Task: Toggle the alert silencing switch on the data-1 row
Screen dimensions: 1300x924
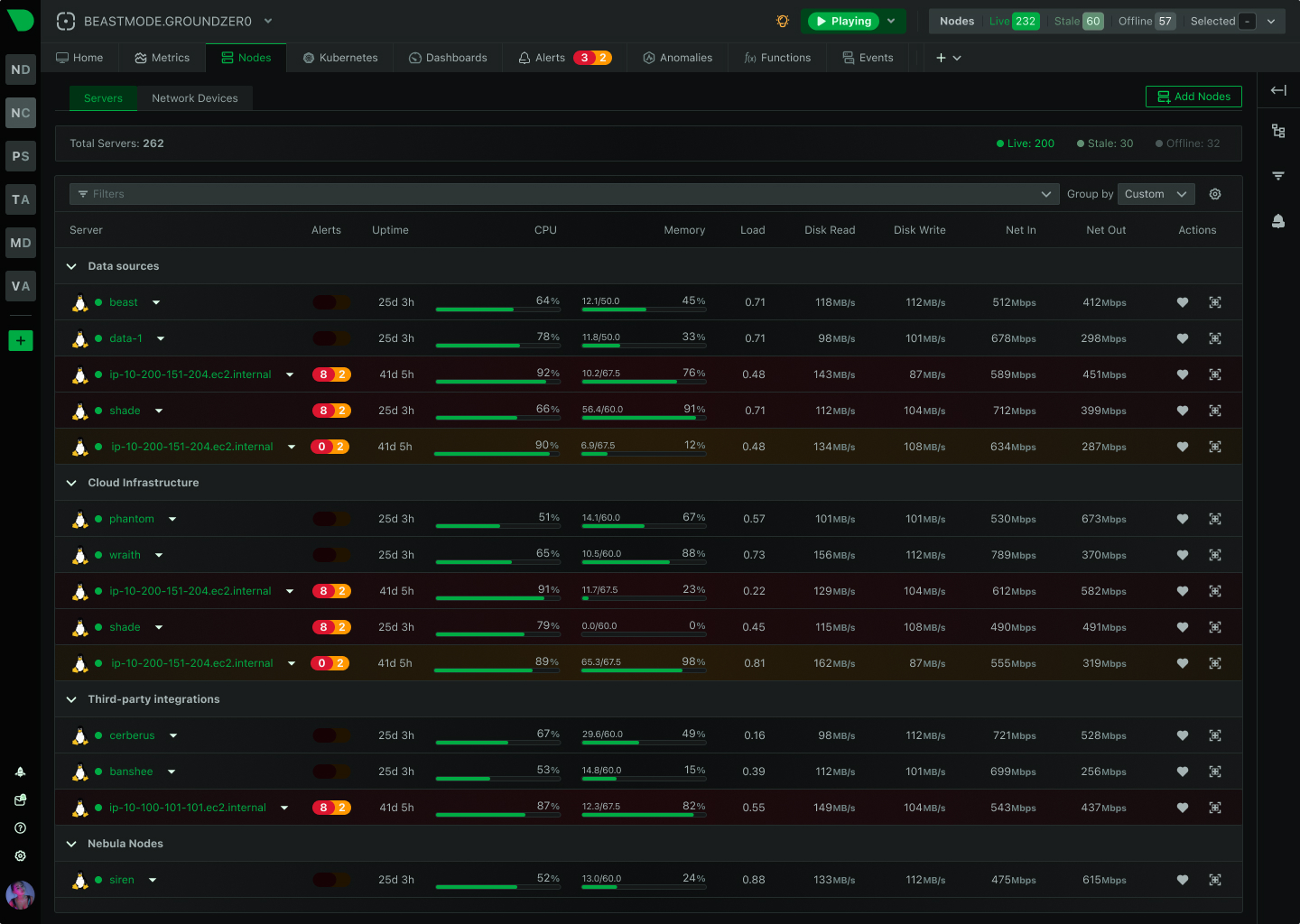Action: pos(332,338)
